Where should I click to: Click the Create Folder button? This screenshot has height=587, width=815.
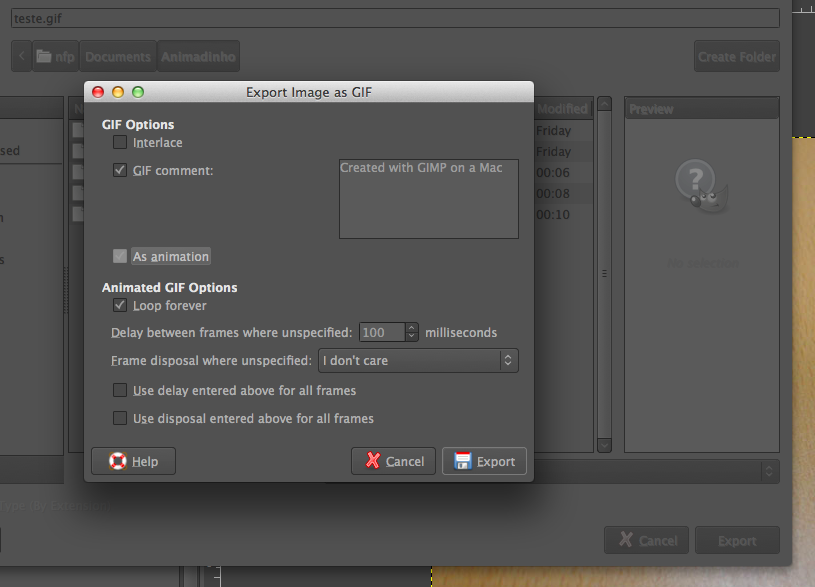point(736,57)
